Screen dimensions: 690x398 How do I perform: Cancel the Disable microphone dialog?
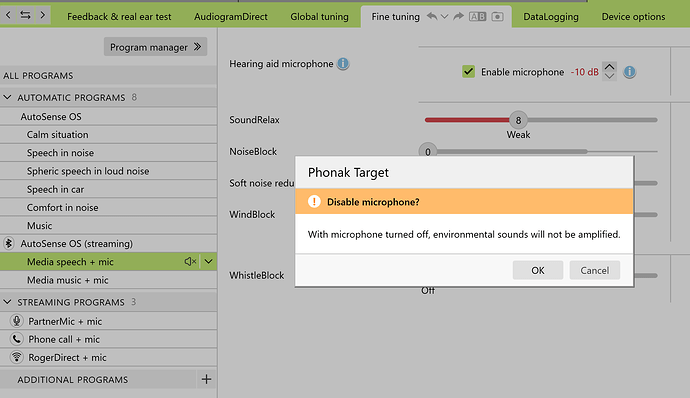click(x=595, y=270)
